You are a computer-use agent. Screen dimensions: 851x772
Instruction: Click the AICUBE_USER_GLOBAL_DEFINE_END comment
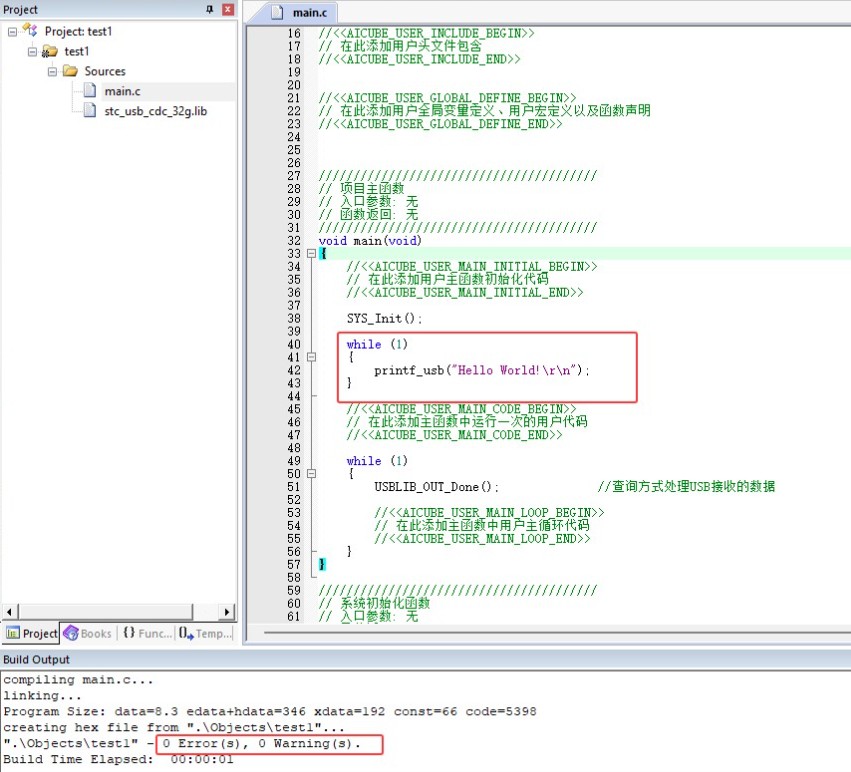click(440, 124)
